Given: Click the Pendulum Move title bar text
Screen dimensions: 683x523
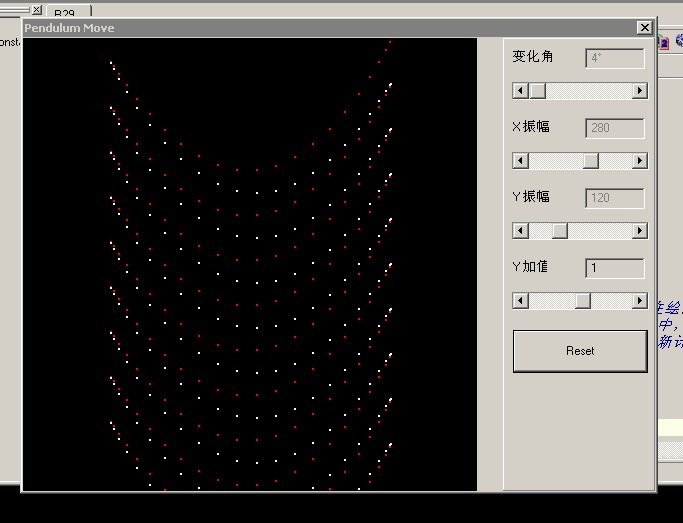Looking at the screenshot, I should click(69, 28).
